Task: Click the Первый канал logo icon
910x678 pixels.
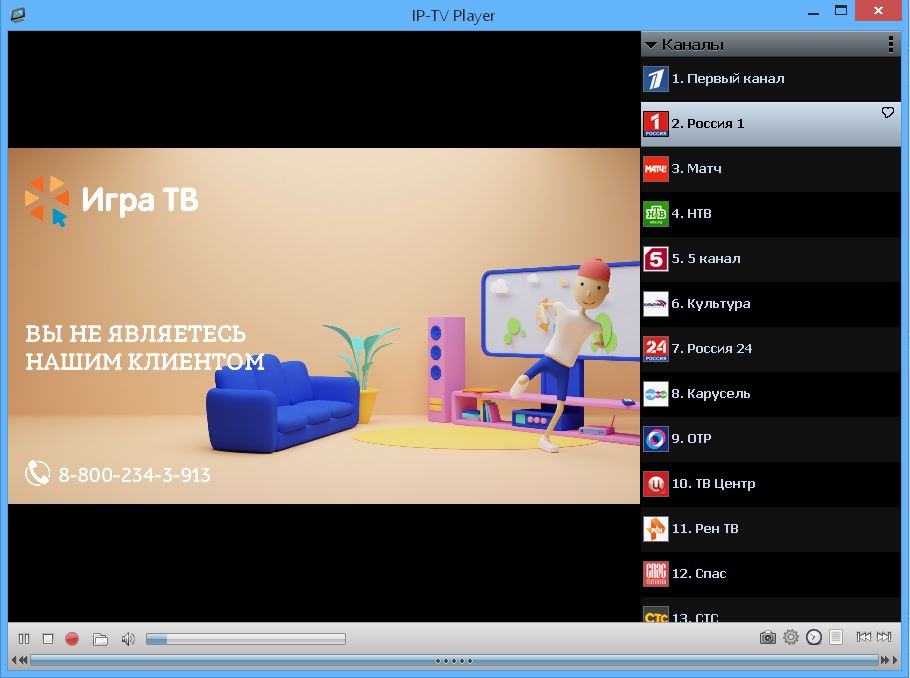Action: (656, 79)
